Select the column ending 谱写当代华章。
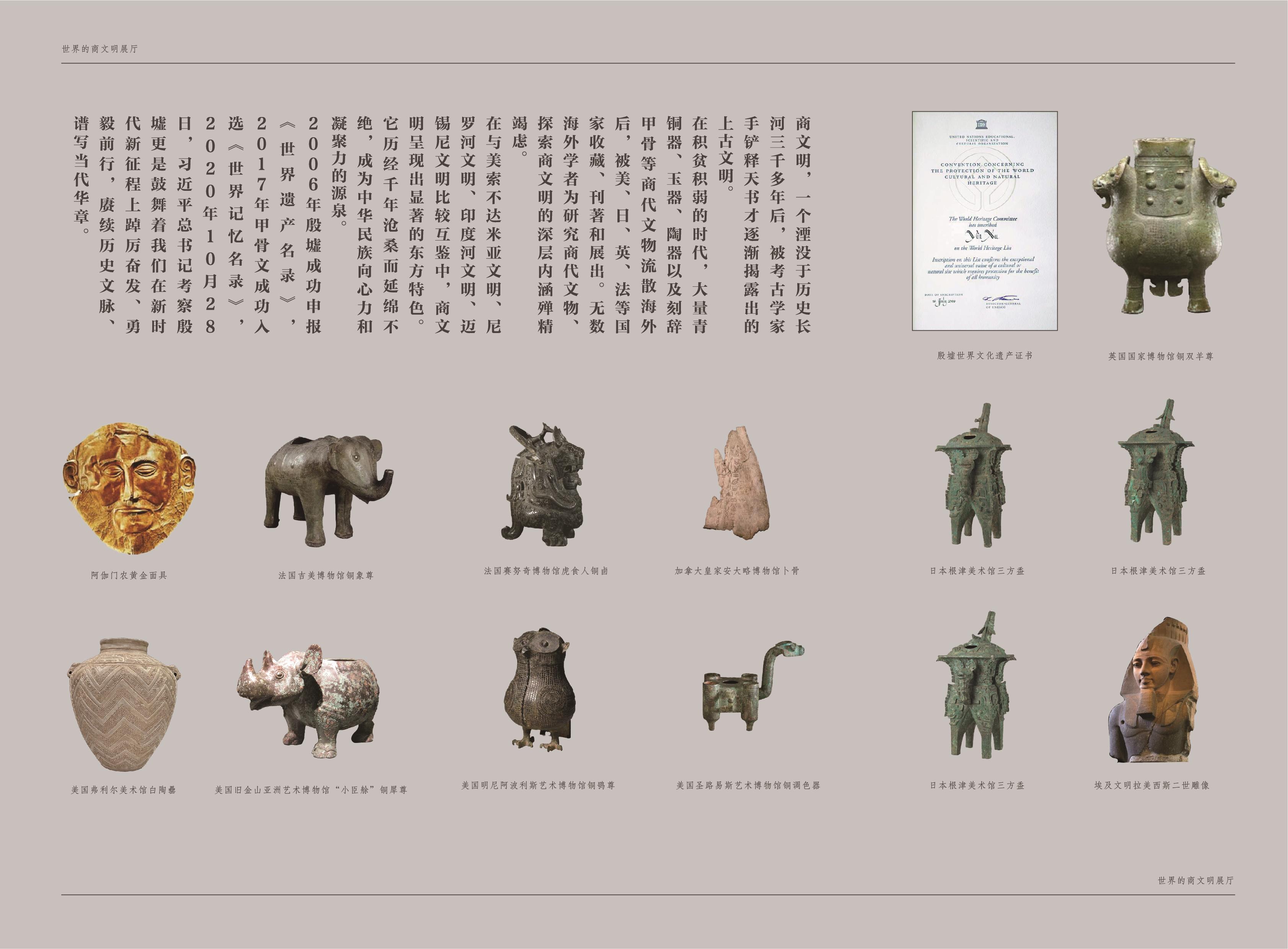 coord(81,175)
